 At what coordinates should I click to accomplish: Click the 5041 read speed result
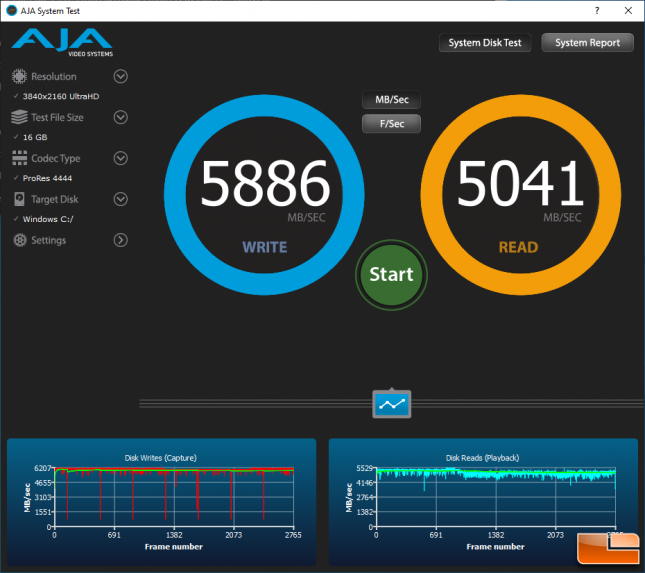[520, 183]
